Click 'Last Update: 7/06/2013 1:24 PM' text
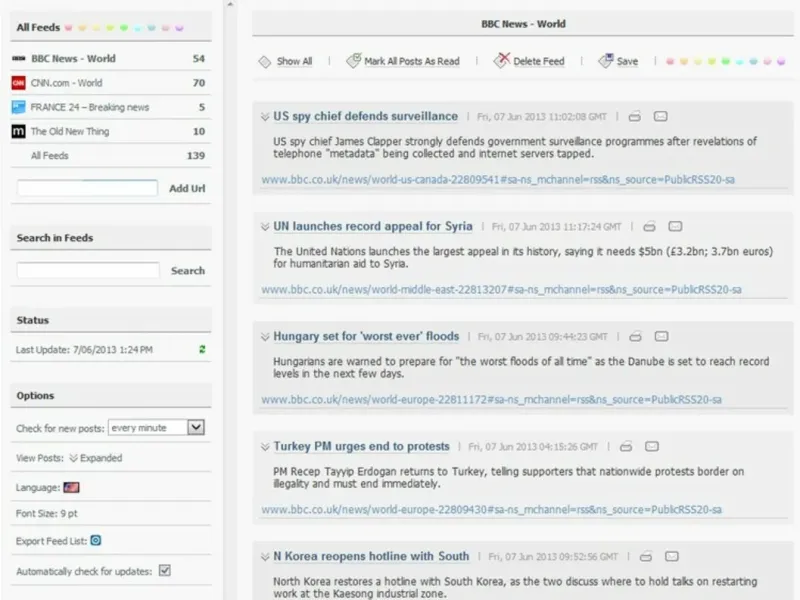 pyautogui.click(x=84, y=350)
